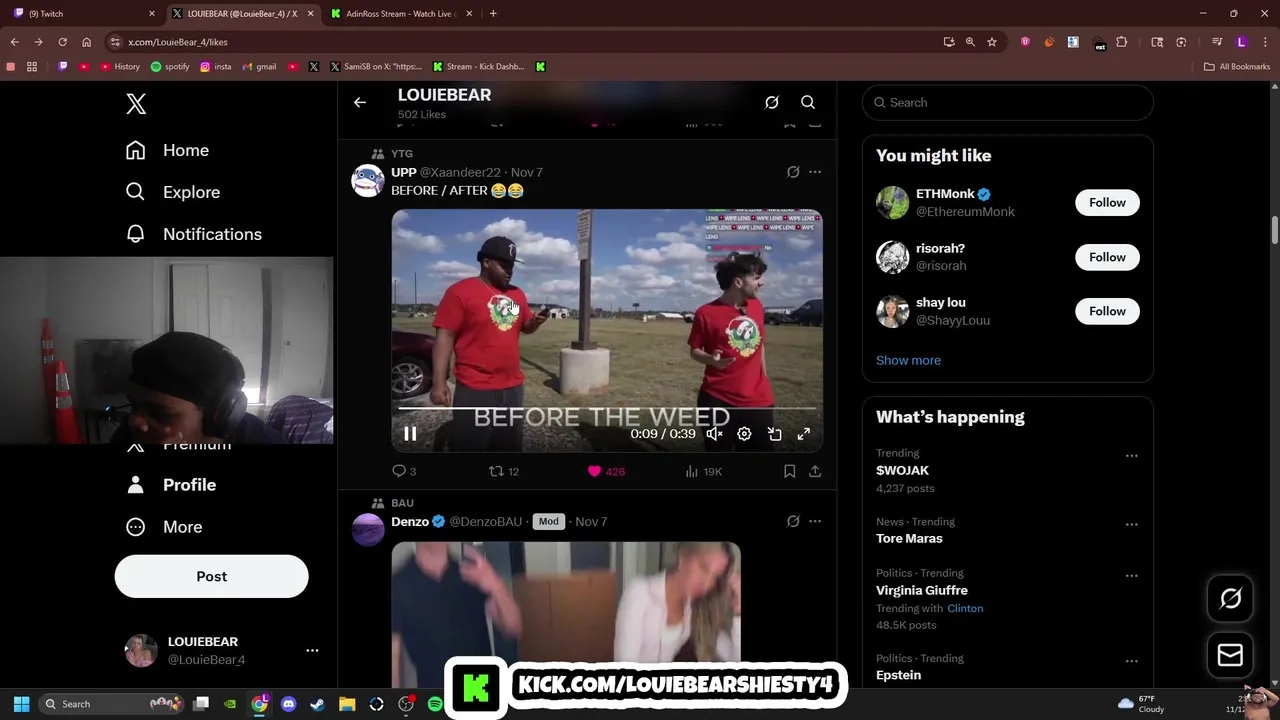Click the address bar URL

coord(178,42)
